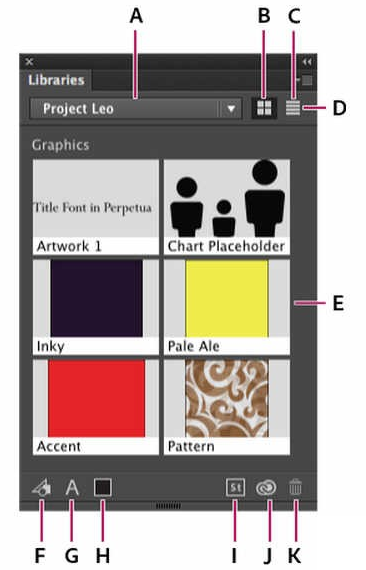Click the dropdown arrow beside Project Leo
This screenshot has width=366, height=570.
coord(231,108)
